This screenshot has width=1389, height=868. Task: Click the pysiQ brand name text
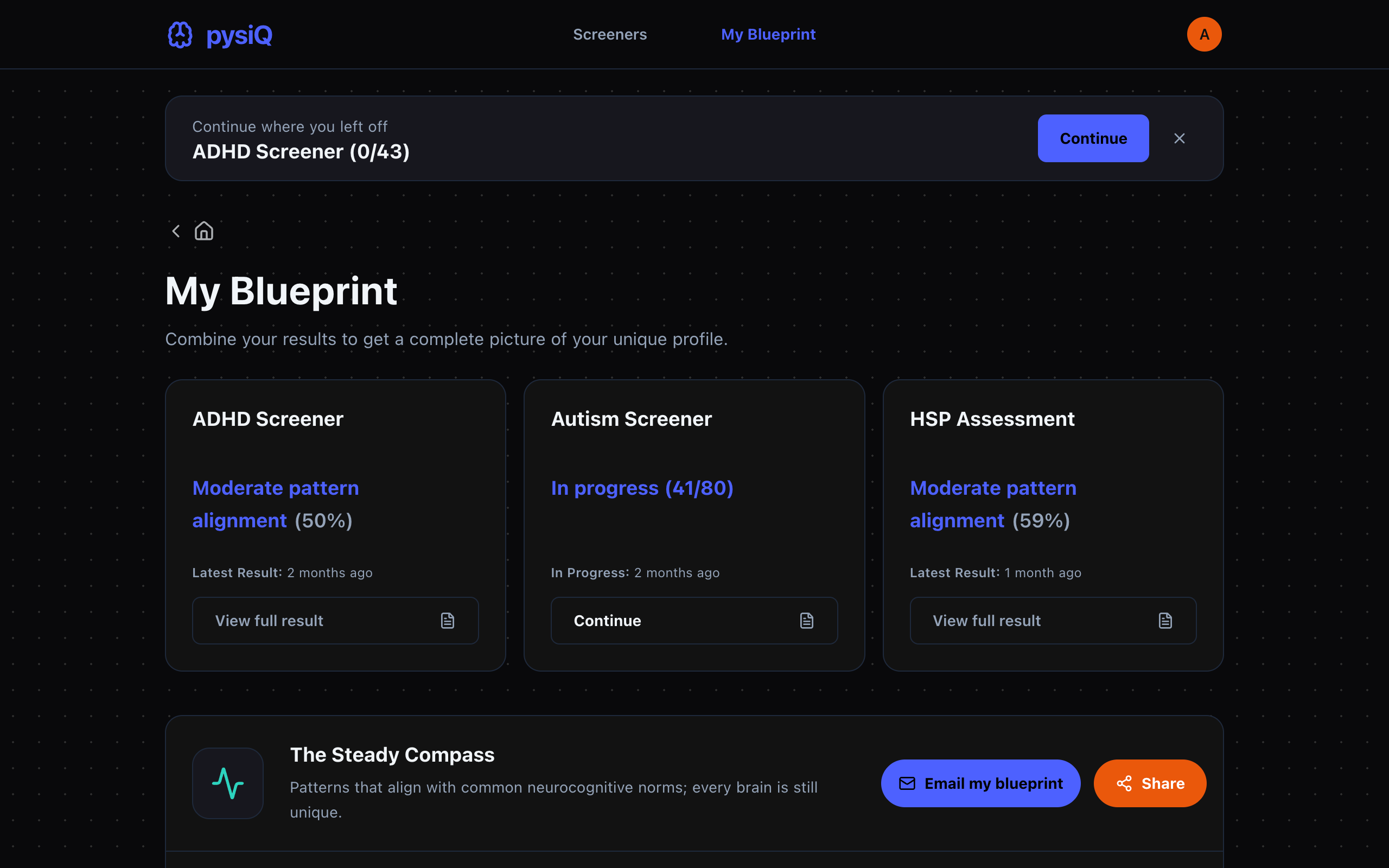click(239, 35)
